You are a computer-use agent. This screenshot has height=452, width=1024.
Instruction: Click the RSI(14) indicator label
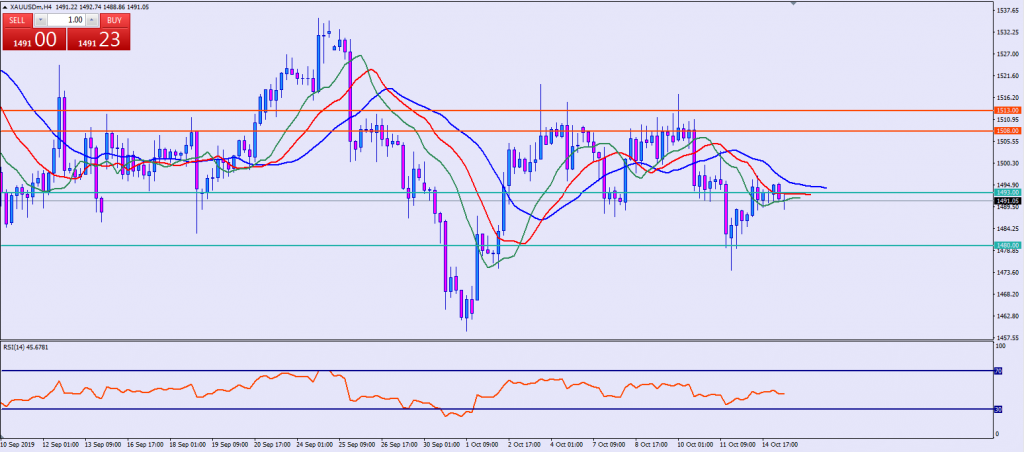pos(26,348)
